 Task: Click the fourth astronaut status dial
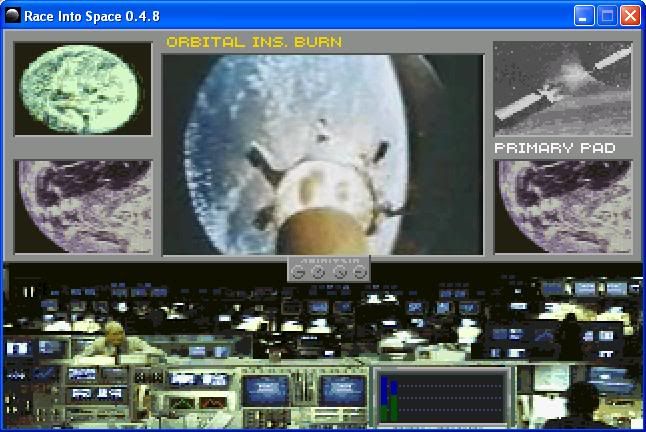[x=360, y=272]
